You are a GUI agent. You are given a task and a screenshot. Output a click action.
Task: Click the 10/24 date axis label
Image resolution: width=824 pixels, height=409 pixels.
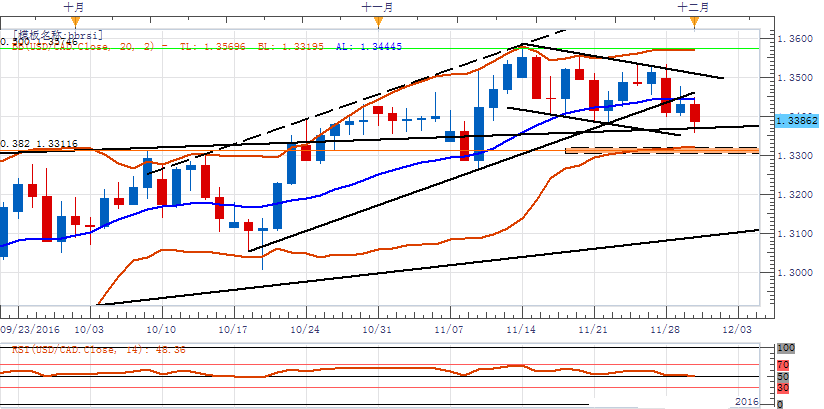tap(306, 330)
